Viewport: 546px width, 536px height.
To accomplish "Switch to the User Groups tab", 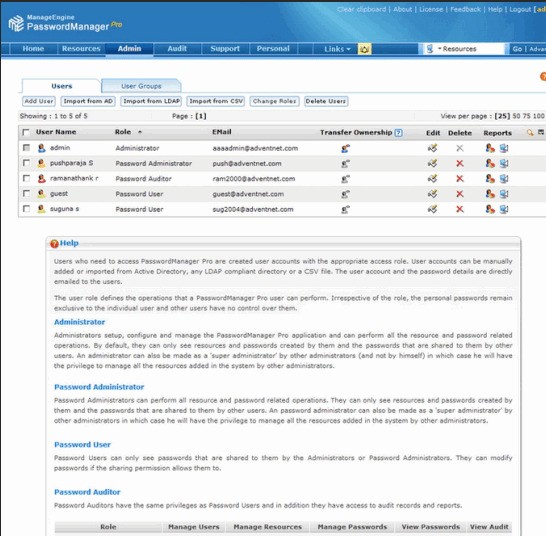I will (x=141, y=86).
